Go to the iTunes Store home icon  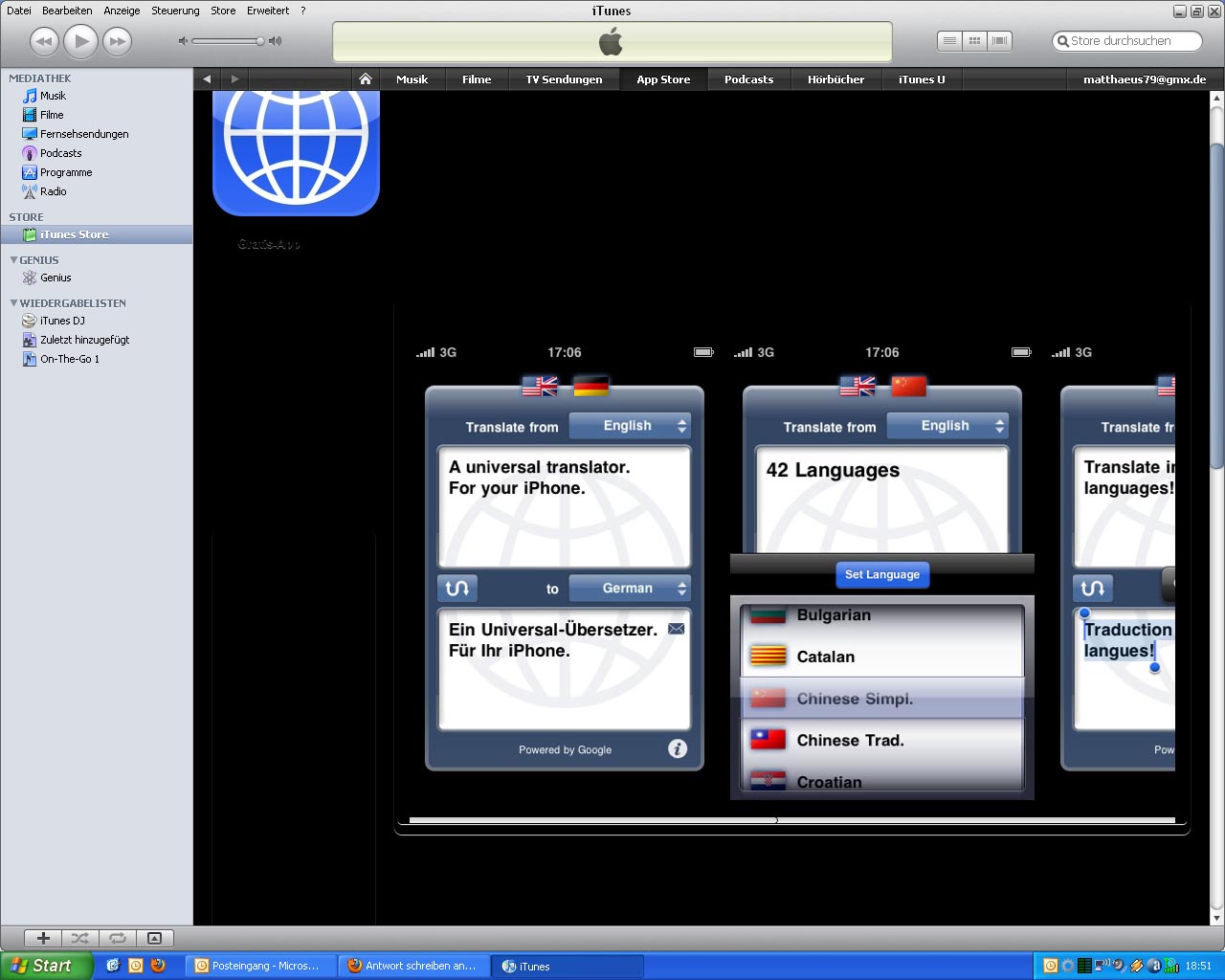coord(365,79)
